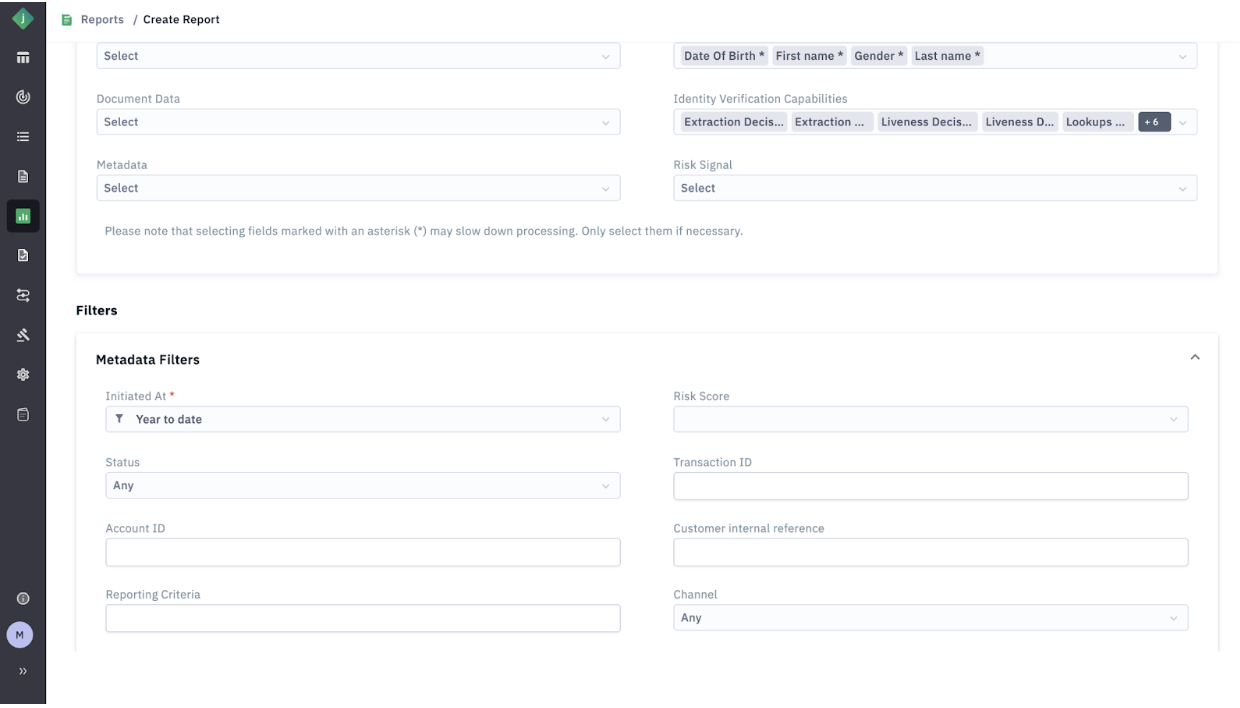Click the green diamond logo in sidebar
The image size is (1240, 708).
(22, 18)
